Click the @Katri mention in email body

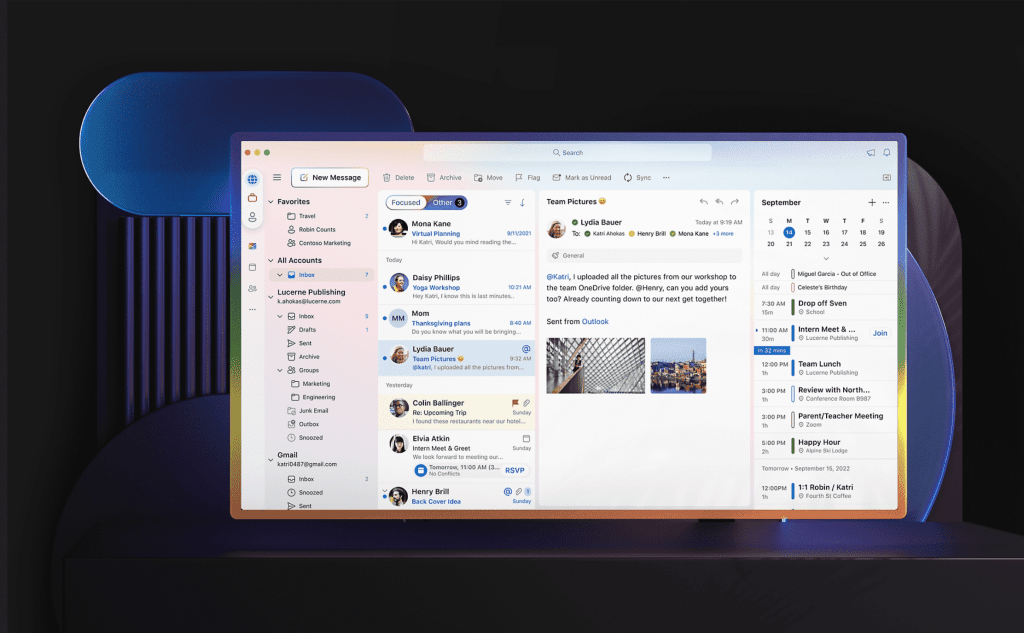(x=558, y=277)
